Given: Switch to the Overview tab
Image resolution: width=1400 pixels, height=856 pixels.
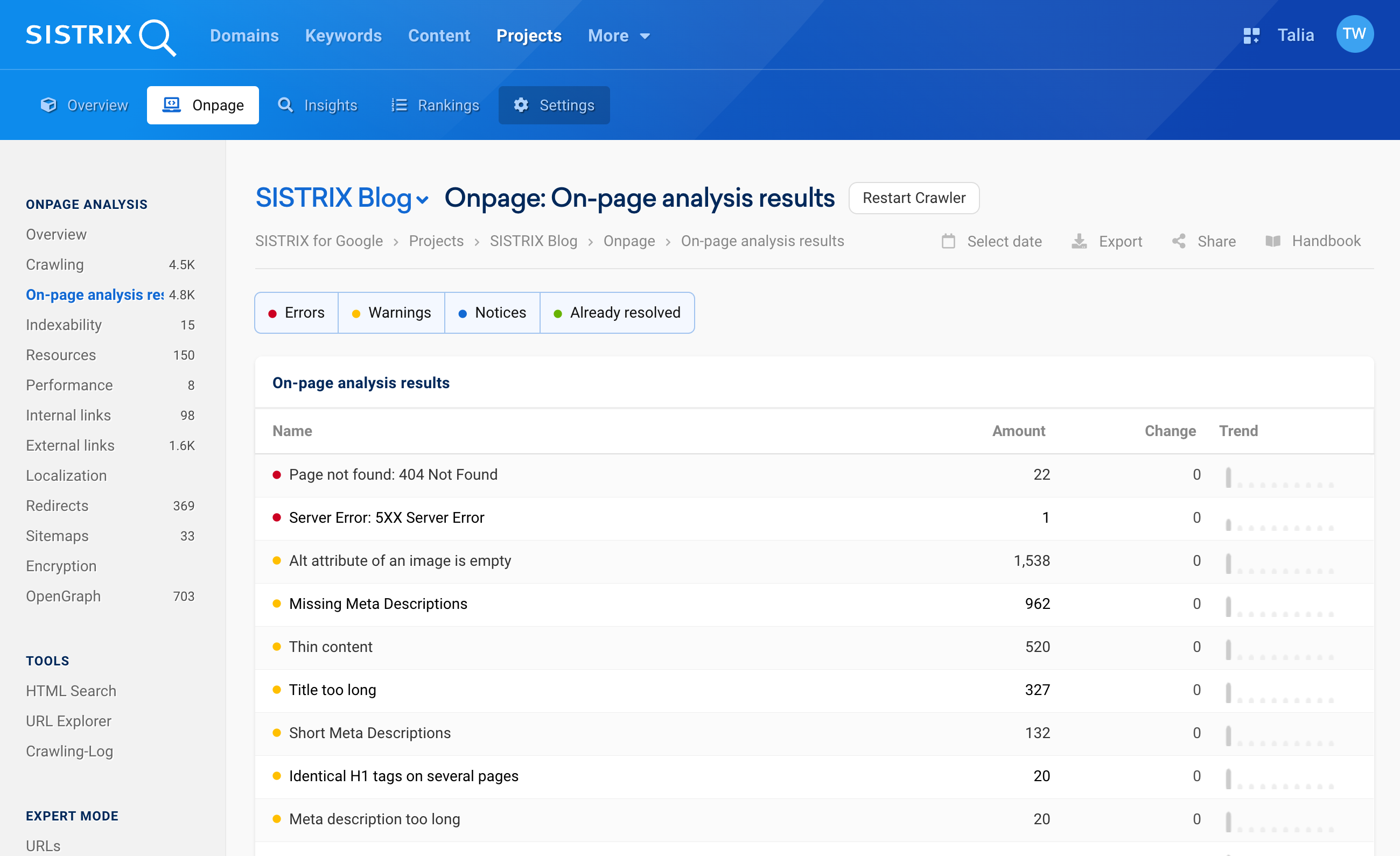Looking at the screenshot, I should [84, 105].
